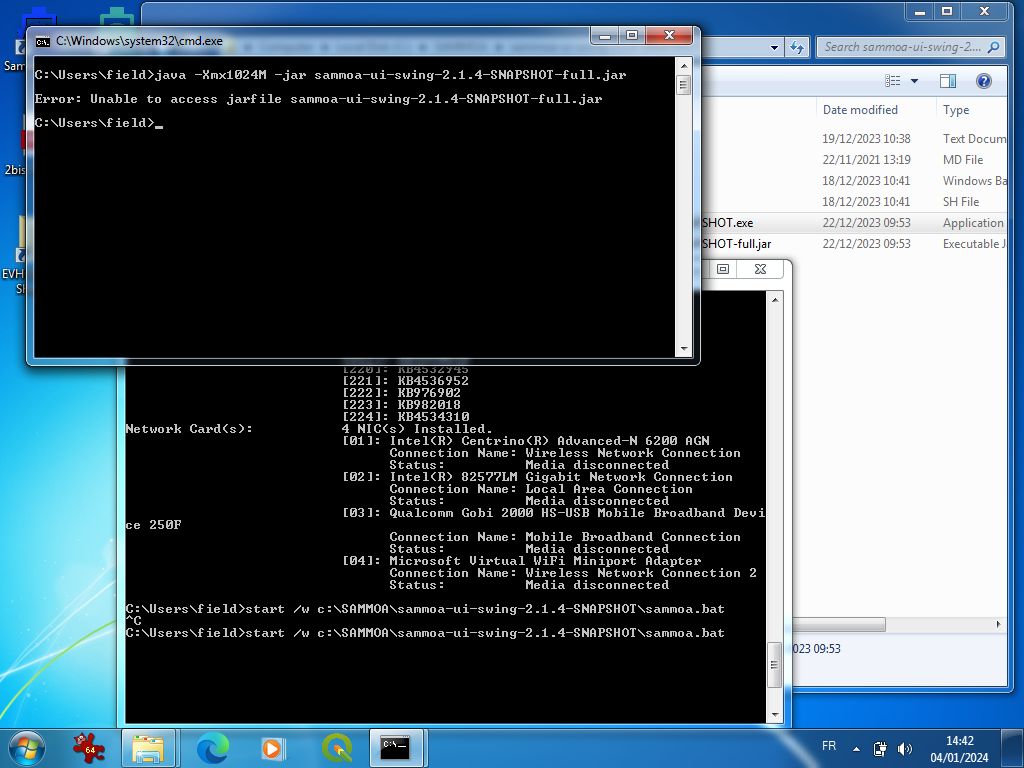Image resolution: width=1024 pixels, height=768 pixels.
Task: Click the Explorer address bar refresh button
Action: pyautogui.click(x=797, y=47)
